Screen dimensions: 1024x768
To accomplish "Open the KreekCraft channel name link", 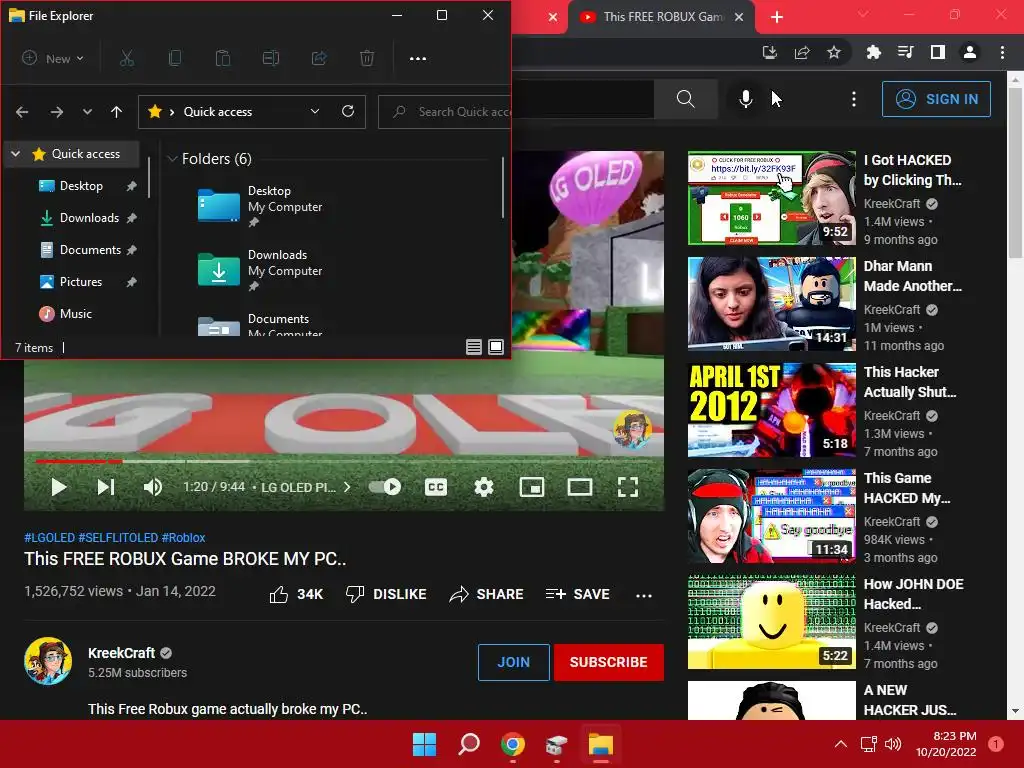I will tap(121, 653).
